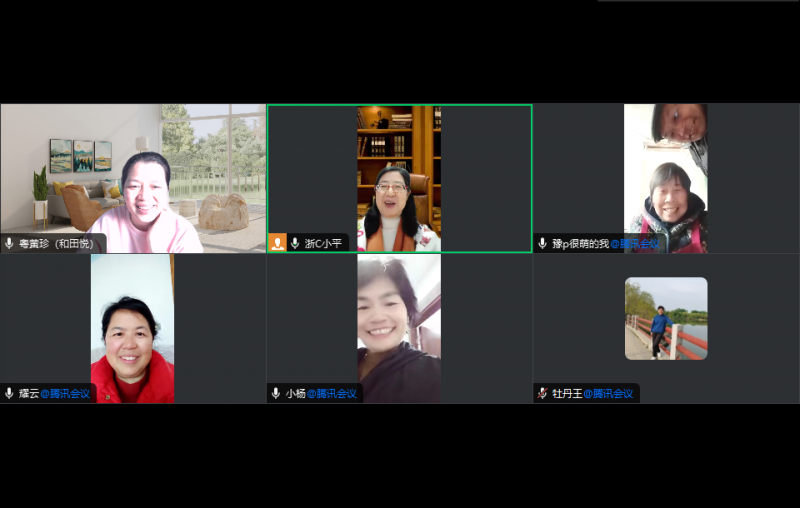
Task: Click the 牡丹王 name label
Action: point(566,393)
